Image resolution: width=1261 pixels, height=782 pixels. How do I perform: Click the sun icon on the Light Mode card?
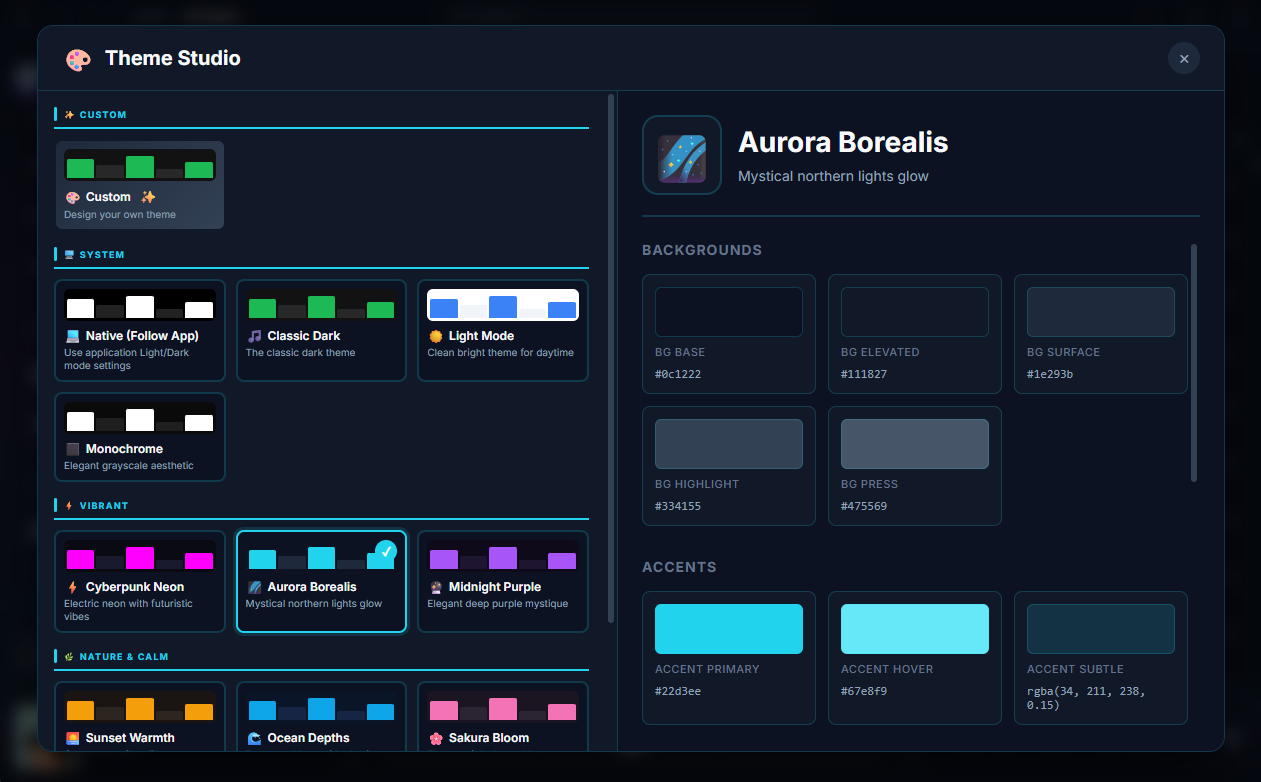point(437,336)
